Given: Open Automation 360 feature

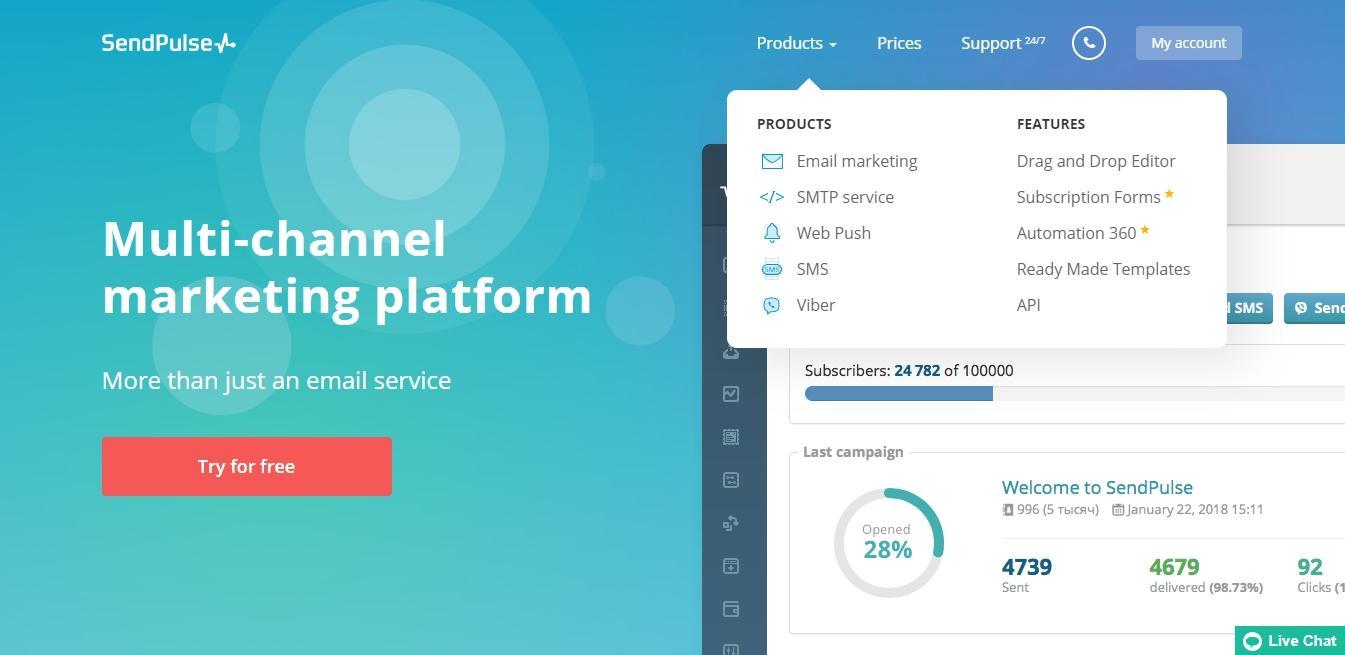Looking at the screenshot, I should (1076, 233).
